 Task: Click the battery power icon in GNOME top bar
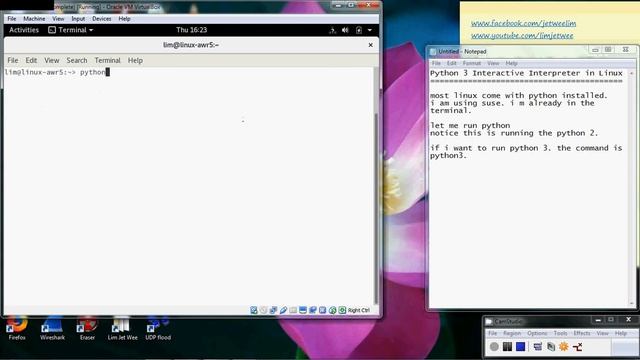pyautogui.click(x=359, y=30)
